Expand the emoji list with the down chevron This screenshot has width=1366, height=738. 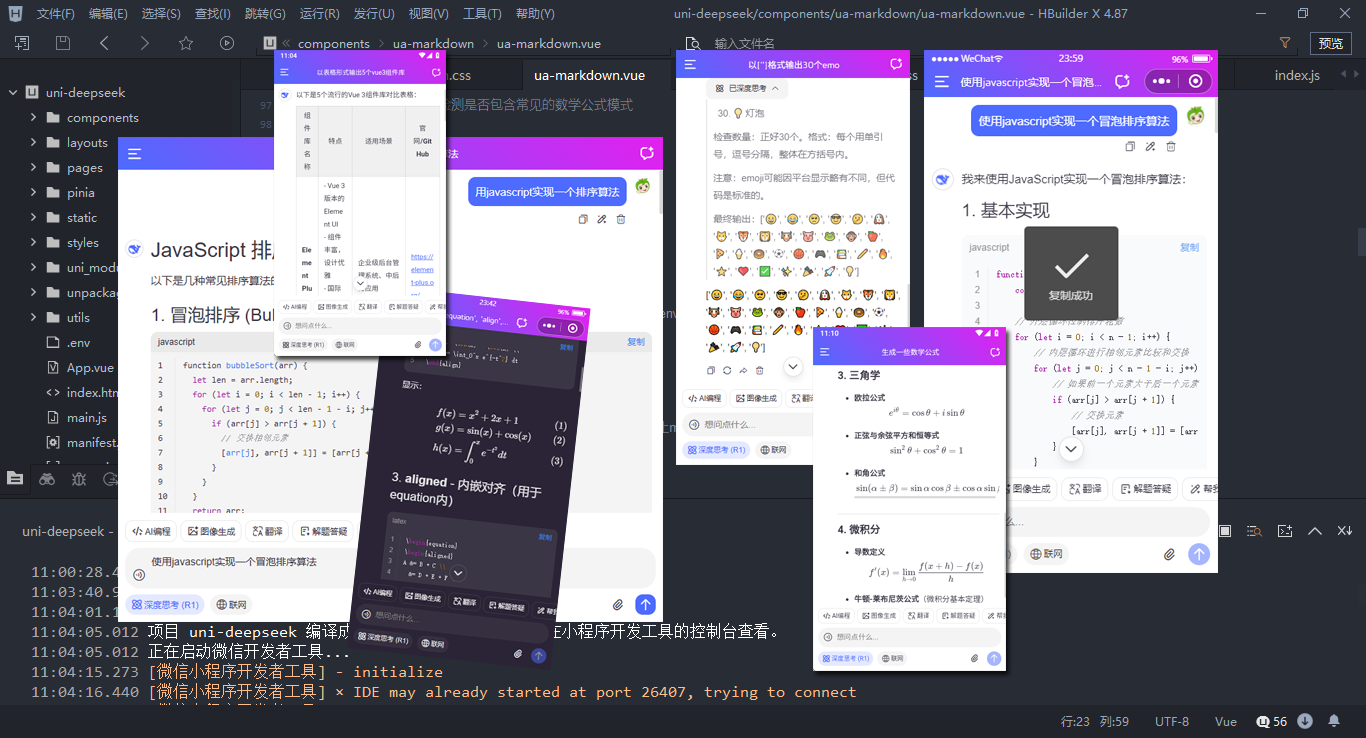coord(793,366)
